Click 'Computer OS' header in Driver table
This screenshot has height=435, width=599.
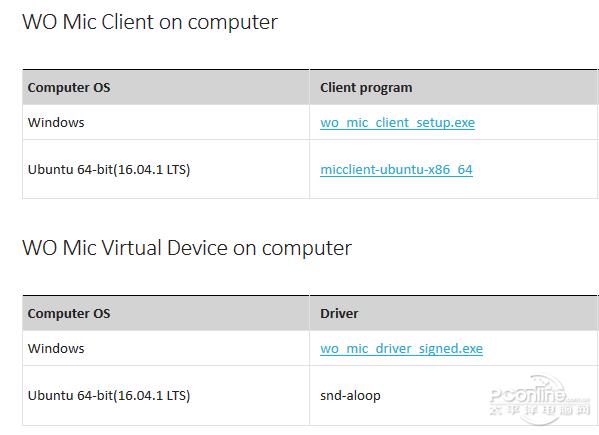tap(69, 314)
